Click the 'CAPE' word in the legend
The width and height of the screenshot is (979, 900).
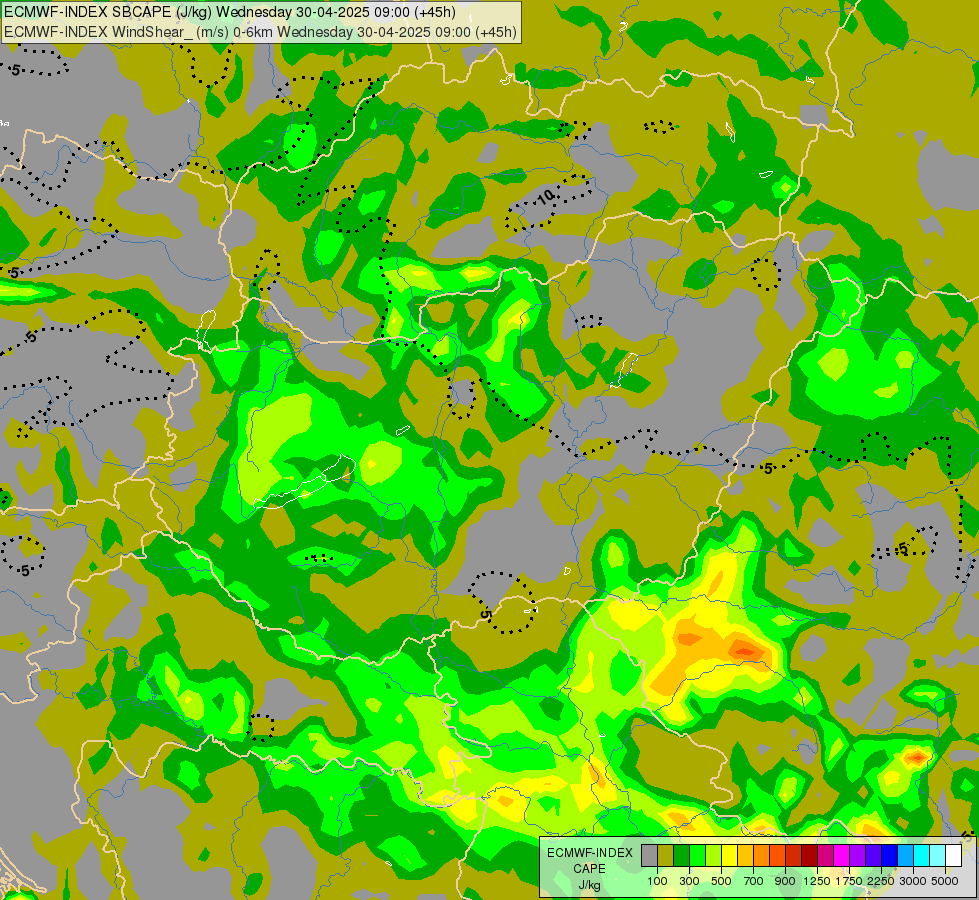589,869
